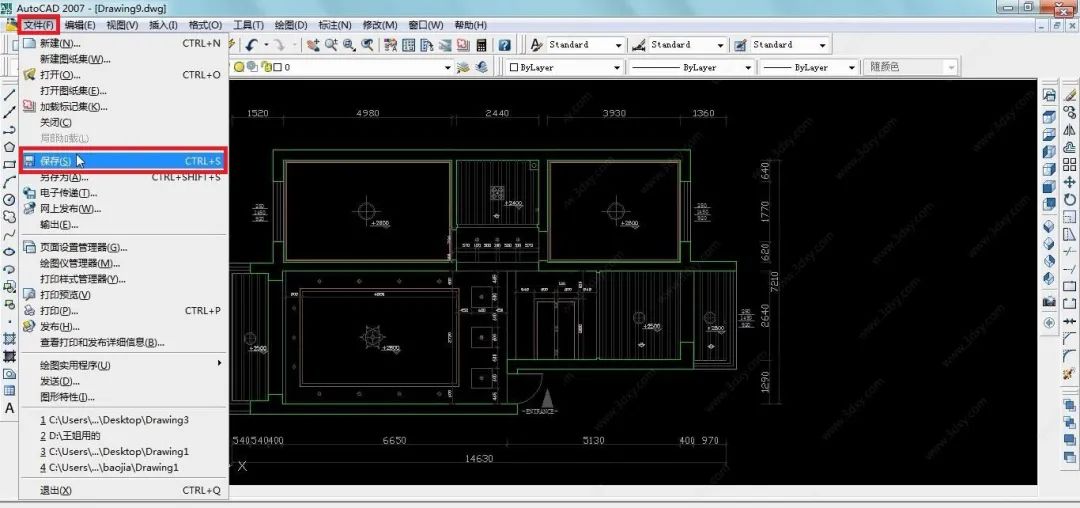The height and width of the screenshot is (508, 1080).
Task: Click the layer 0 color swatch
Action: point(278,67)
